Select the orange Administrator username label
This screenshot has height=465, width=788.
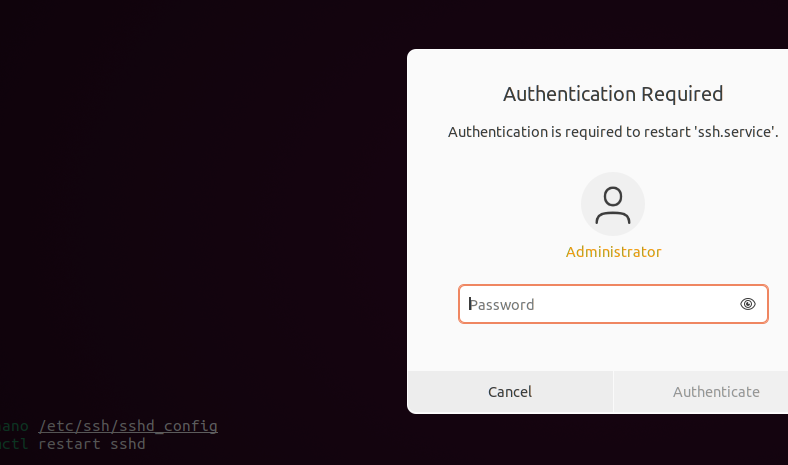[613, 252]
